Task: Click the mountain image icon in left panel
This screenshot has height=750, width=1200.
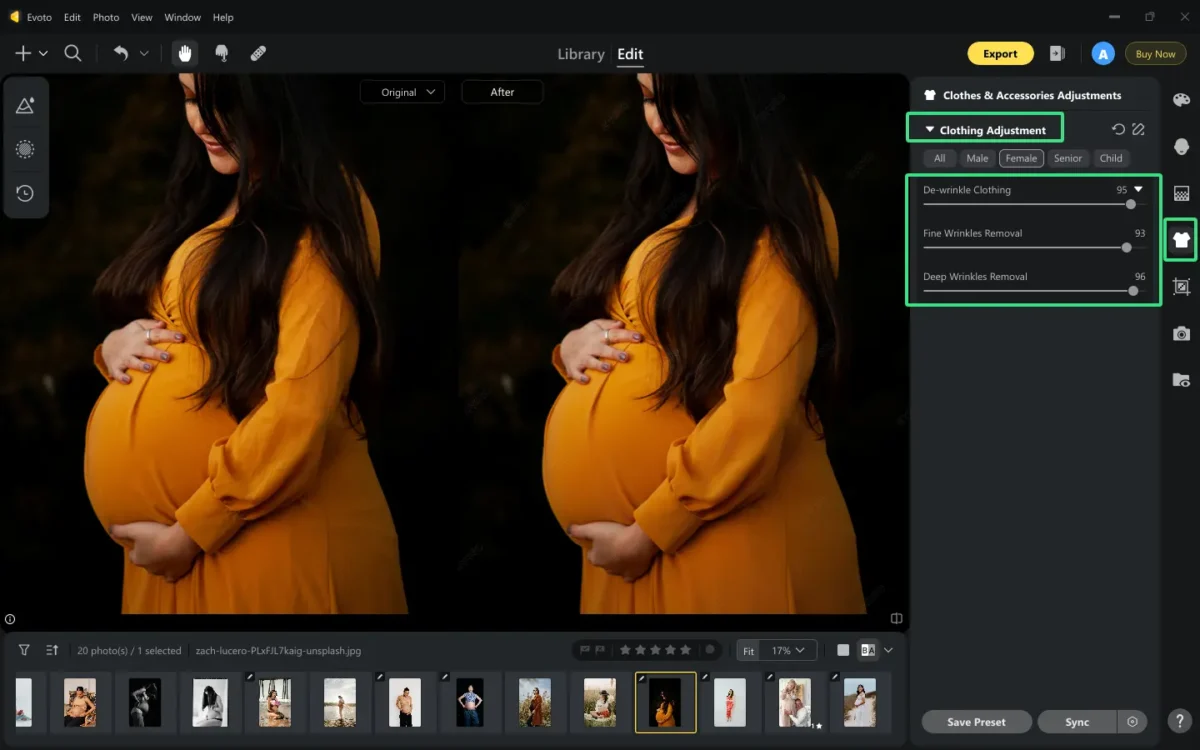Action: point(25,105)
